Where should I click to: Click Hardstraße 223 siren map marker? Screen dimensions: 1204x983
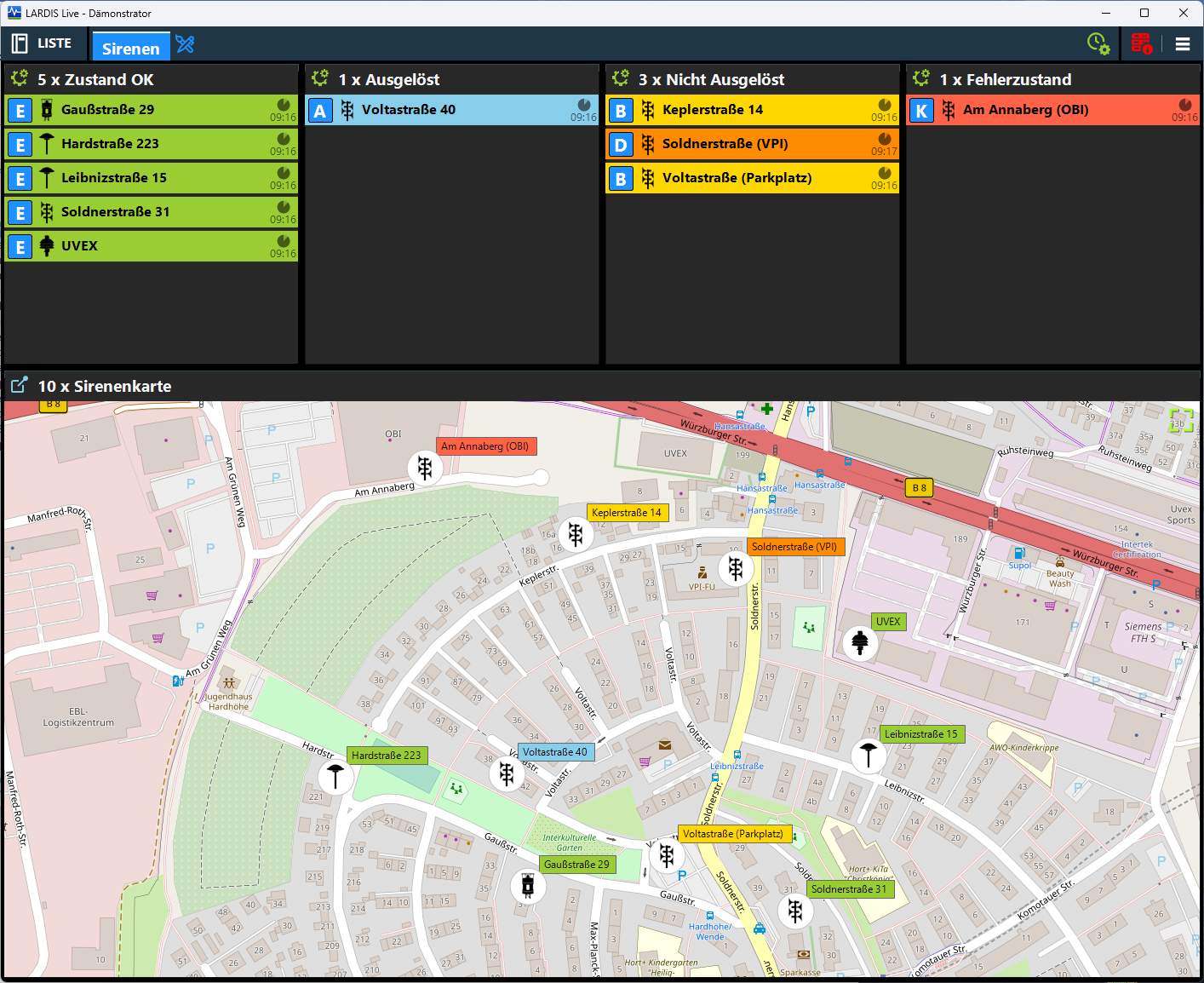tap(335, 777)
